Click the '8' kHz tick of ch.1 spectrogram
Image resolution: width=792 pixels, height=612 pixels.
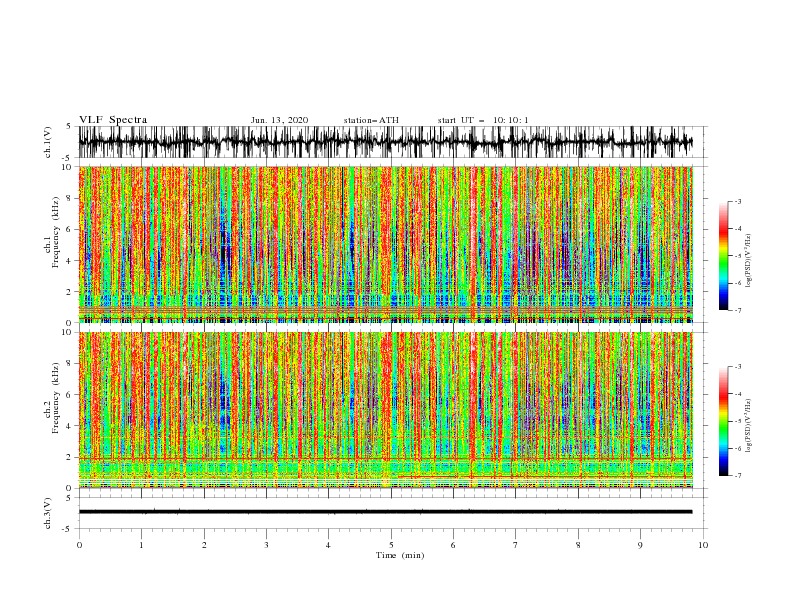click(x=70, y=198)
